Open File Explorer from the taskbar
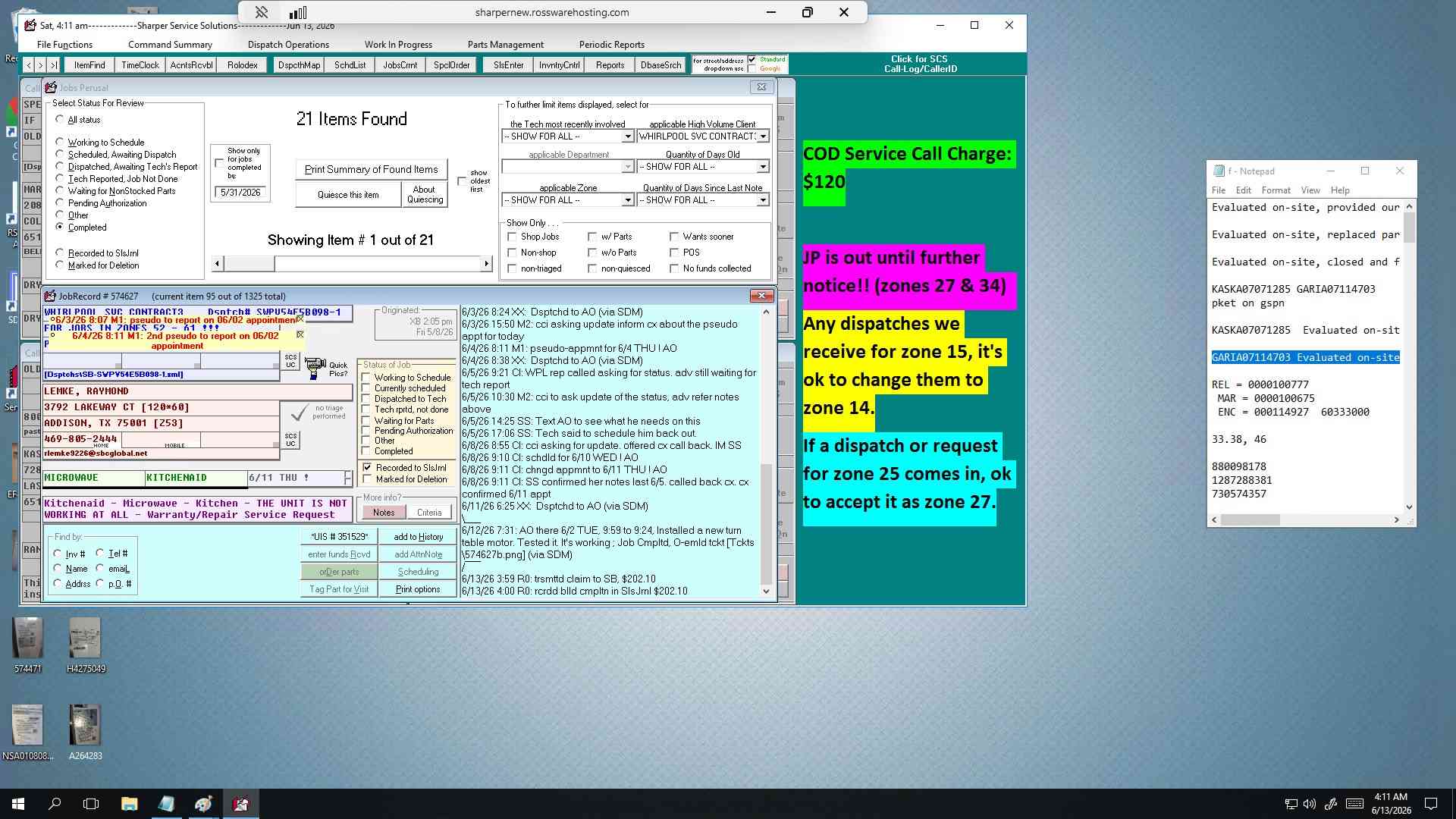Screen dimensions: 1456x819 point(129,804)
